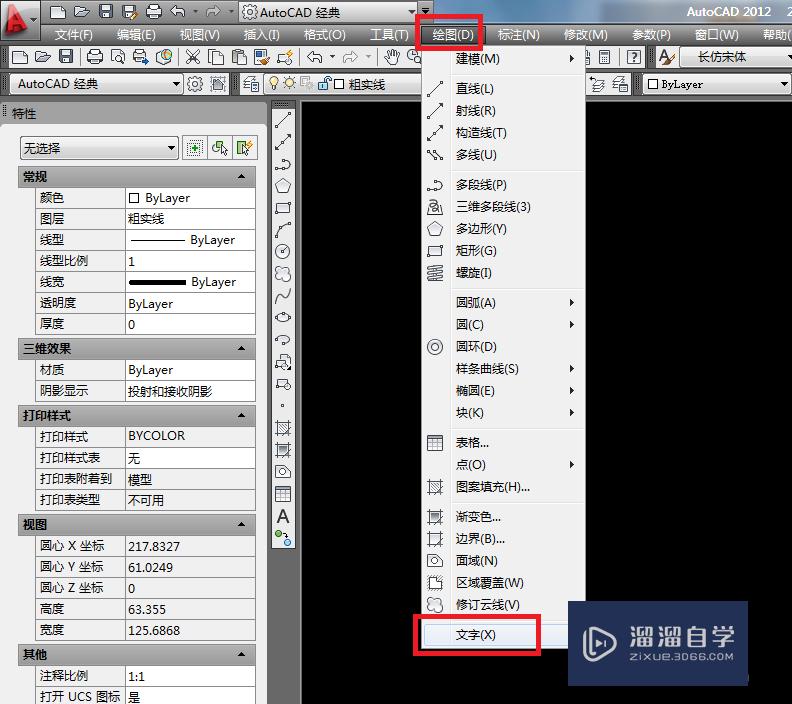Pick the Polyline tool in vertical toolbar

(x=283, y=164)
